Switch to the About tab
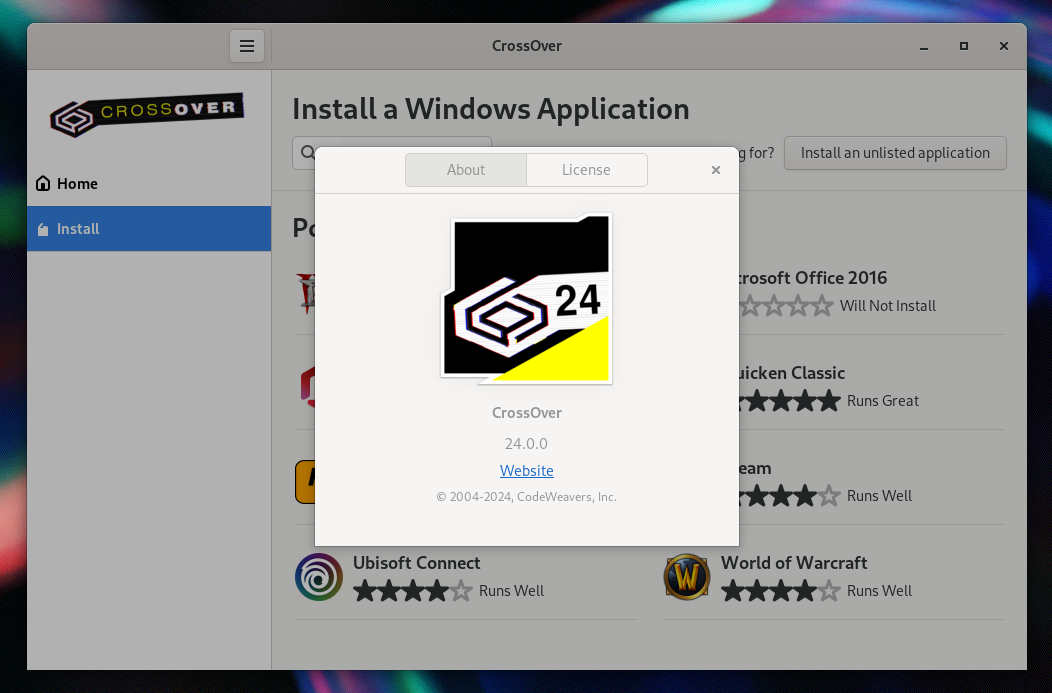This screenshot has width=1052, height=693. point(466,170)
